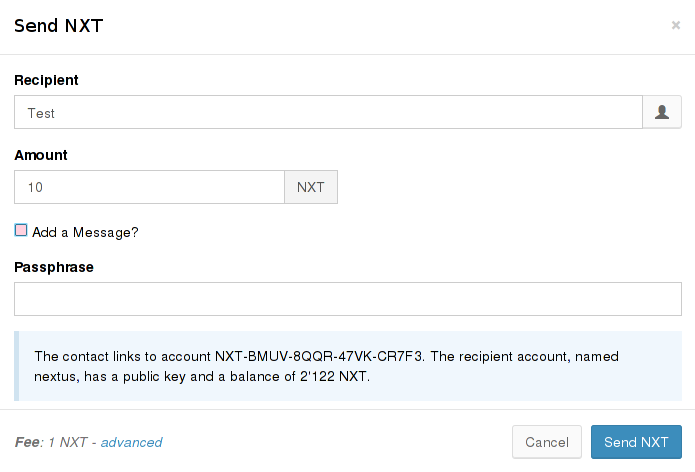Focus the empty Passphrase field
The width and height of the screenshot is (695, 472).
click(347, 299)
